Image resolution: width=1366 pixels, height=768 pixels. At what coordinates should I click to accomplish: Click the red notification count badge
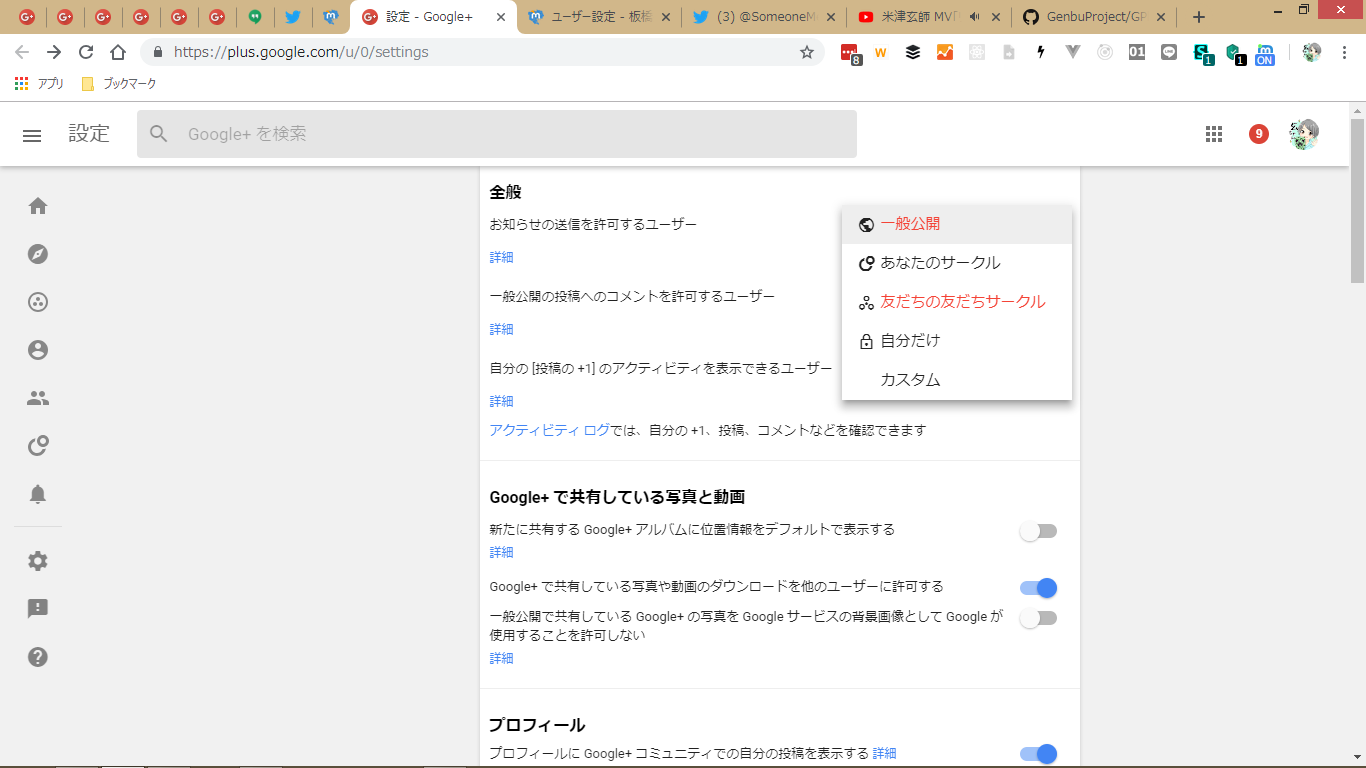click(1259, 134)
